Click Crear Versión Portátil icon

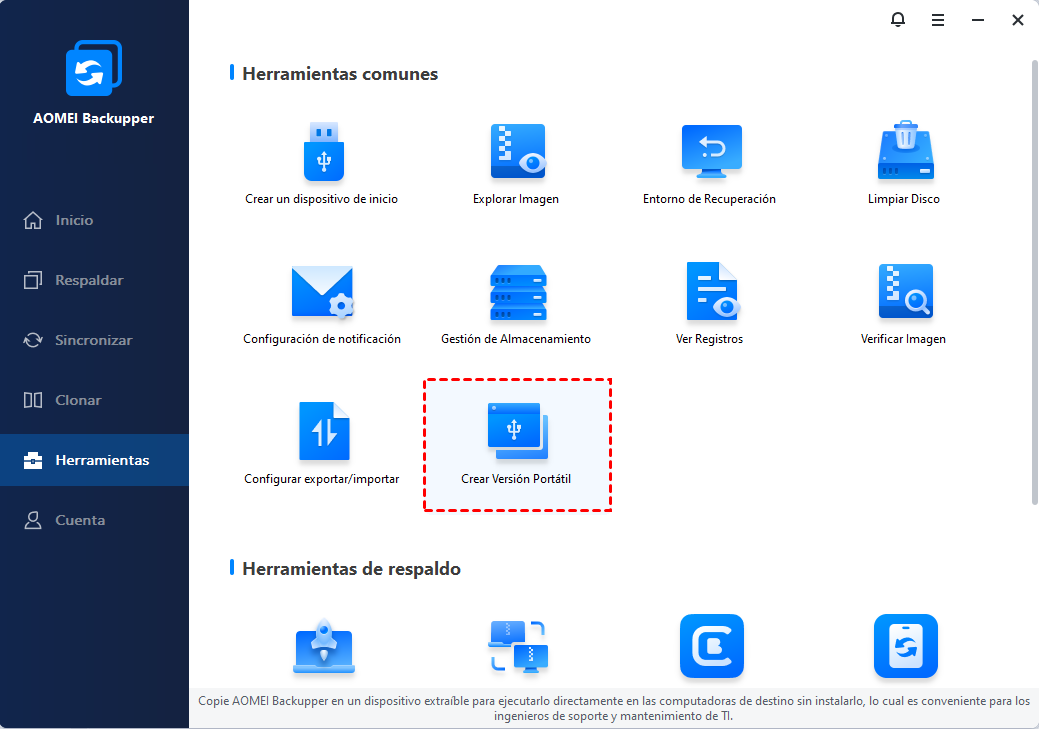(x=518, y=431)
